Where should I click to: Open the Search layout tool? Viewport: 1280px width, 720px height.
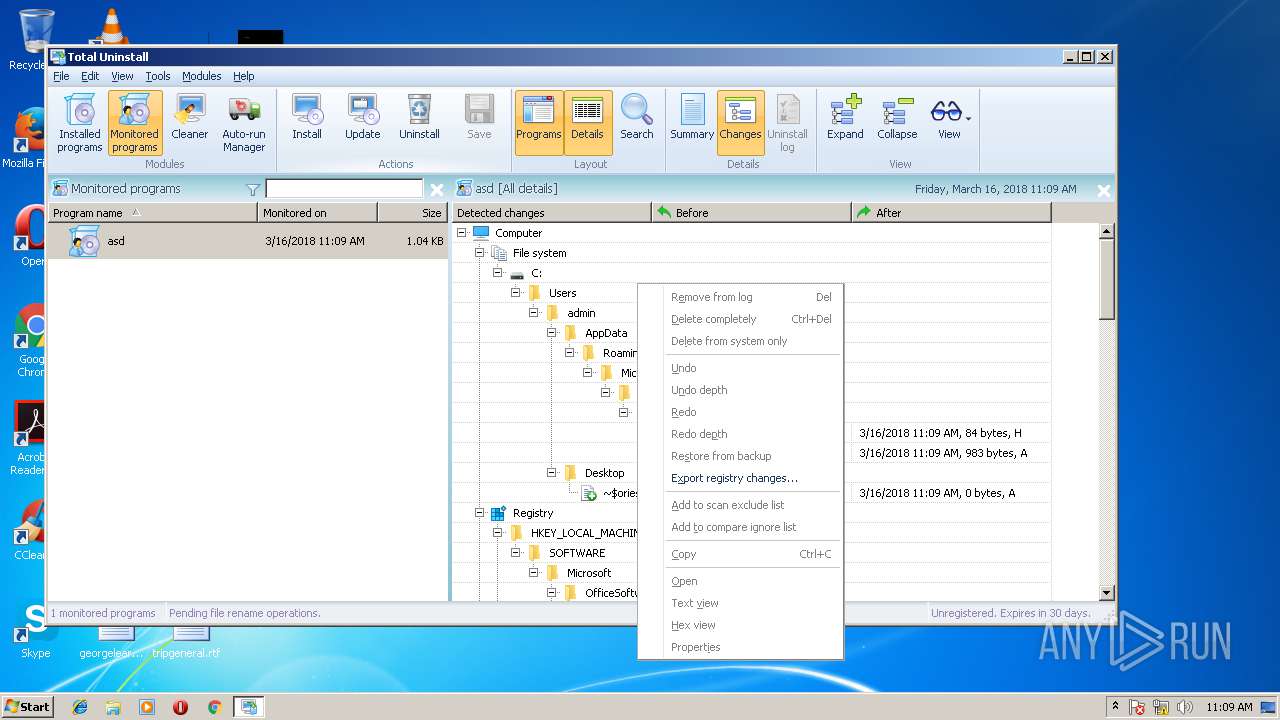point(637,117)
